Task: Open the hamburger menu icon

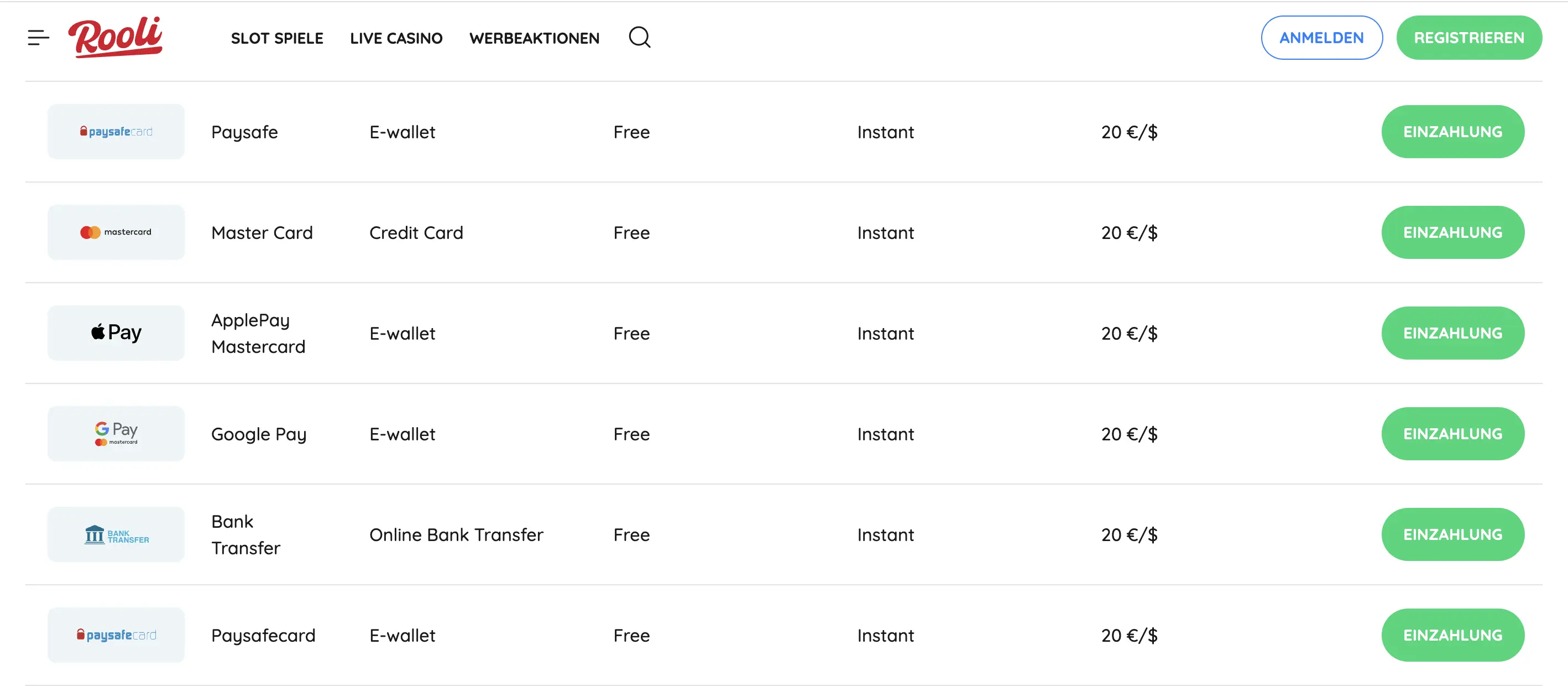Action: coord(38,38)
